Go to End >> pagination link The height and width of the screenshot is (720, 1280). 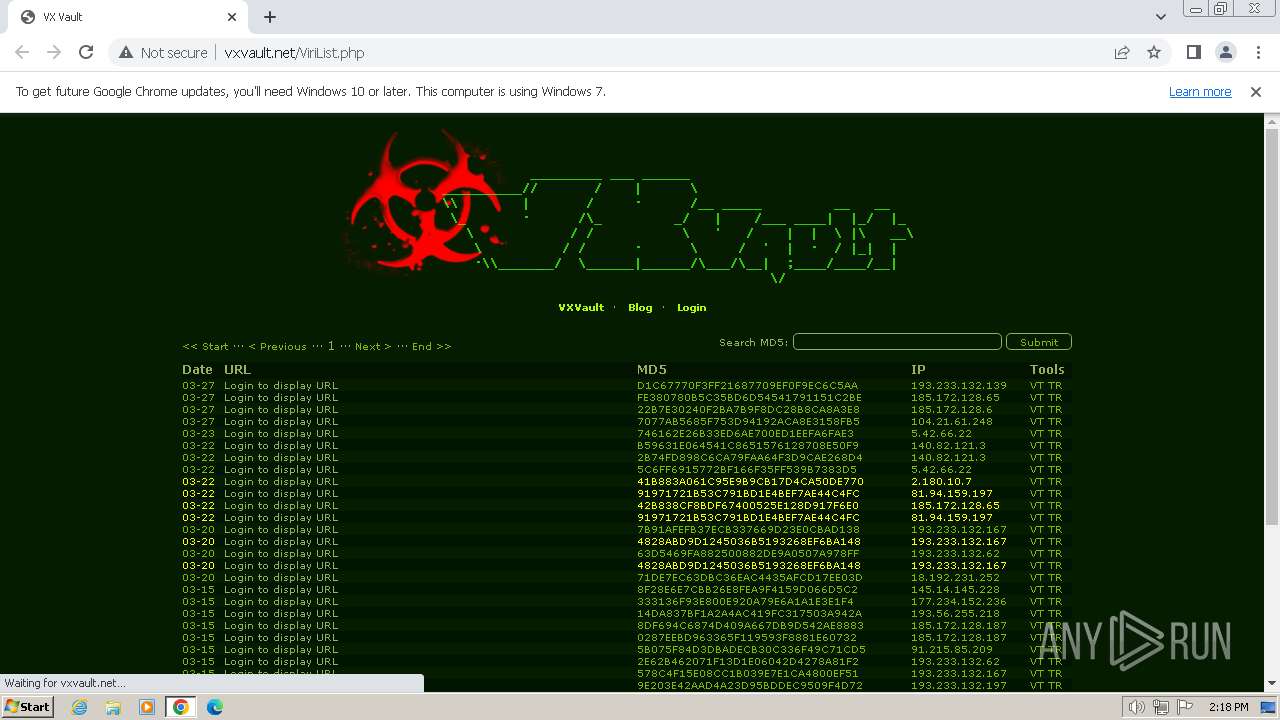pos(431,346)
